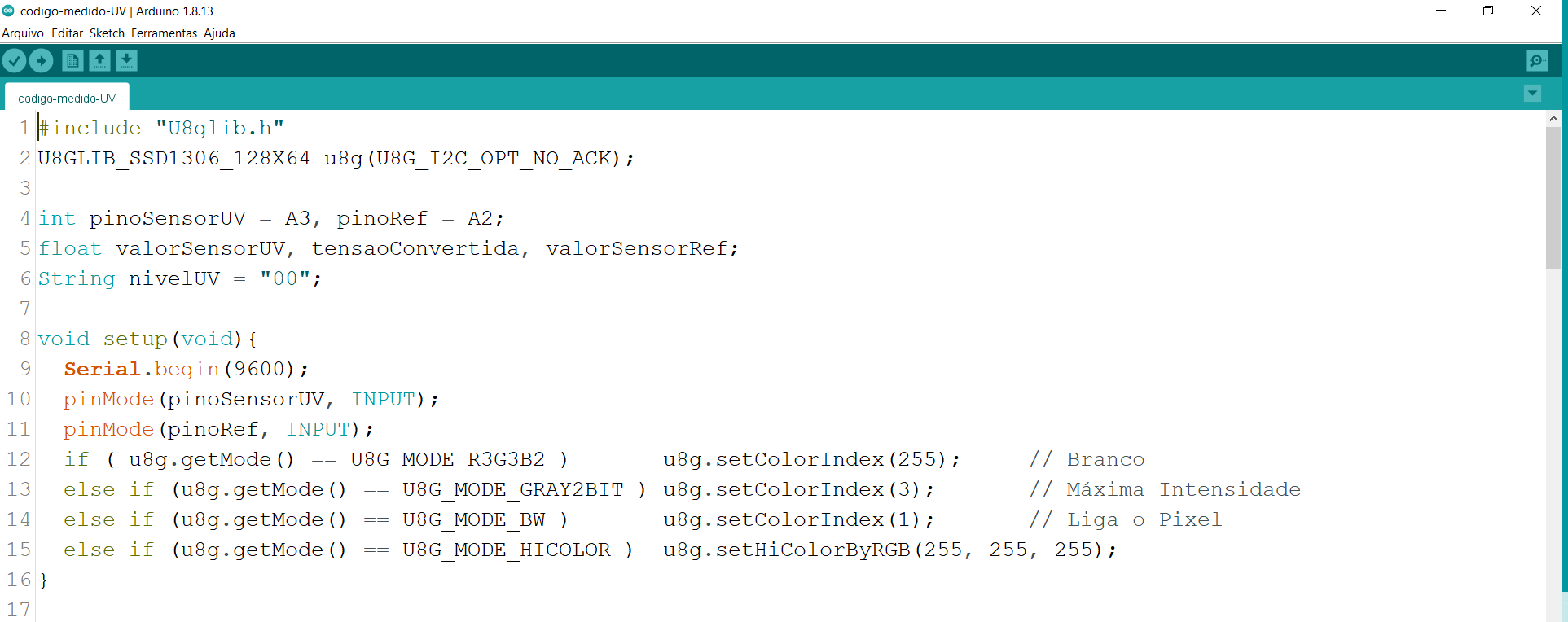Expand the tab options dropdown arrow
Screen dimensions: 1568x622
pyautogui.click(x=1532, y=94)
